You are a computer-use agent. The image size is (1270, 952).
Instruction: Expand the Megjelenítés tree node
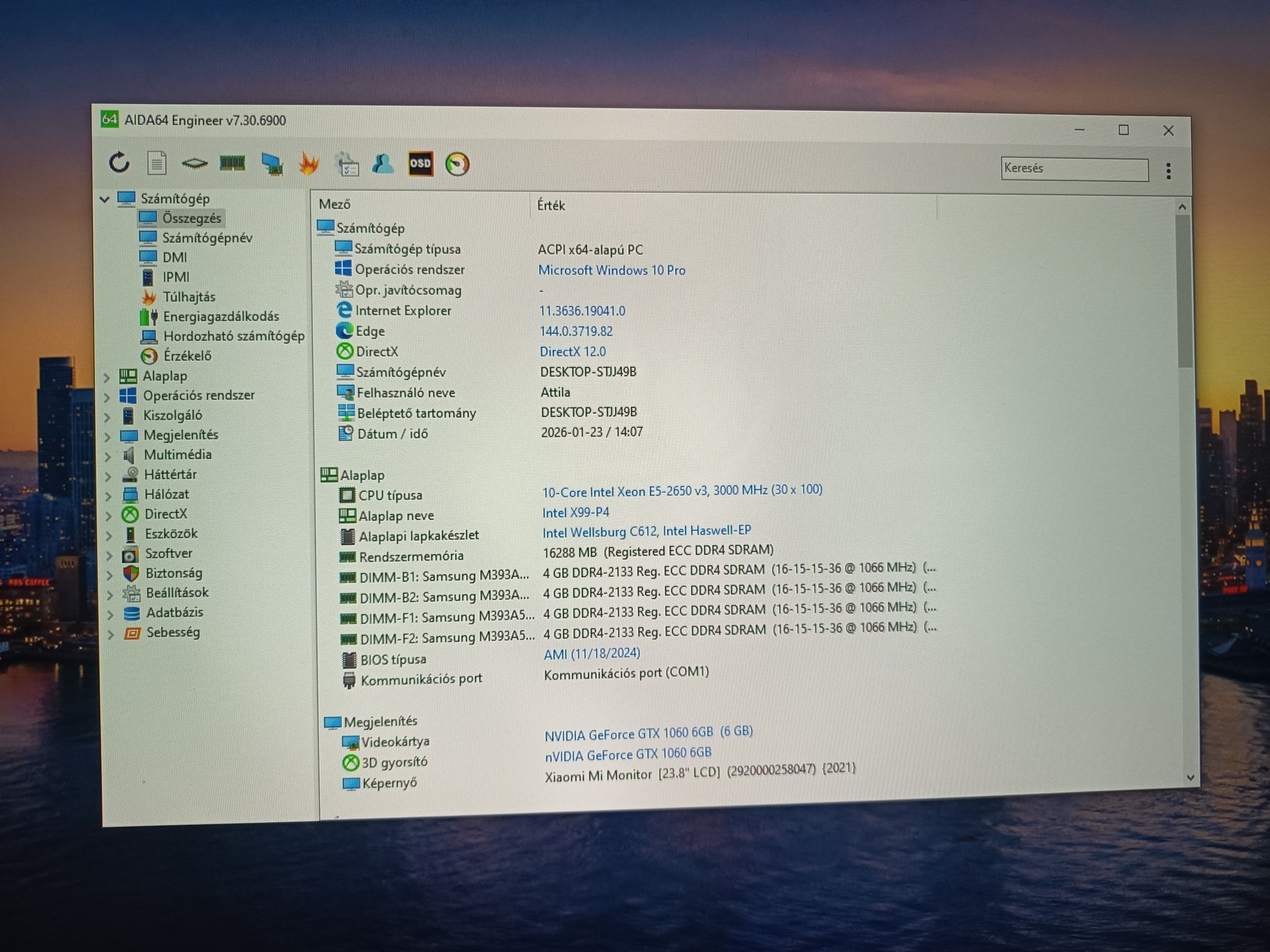pos(107,436)
